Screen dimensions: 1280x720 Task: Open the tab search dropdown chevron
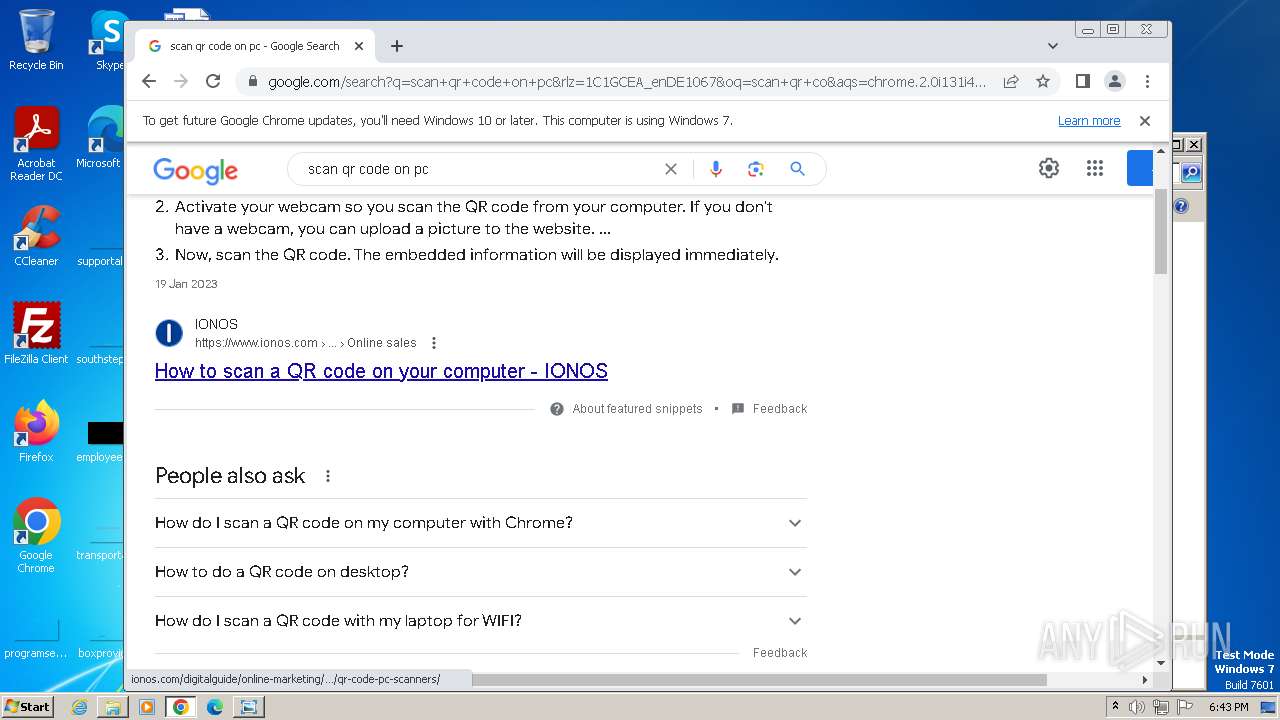coord(1053,46)
